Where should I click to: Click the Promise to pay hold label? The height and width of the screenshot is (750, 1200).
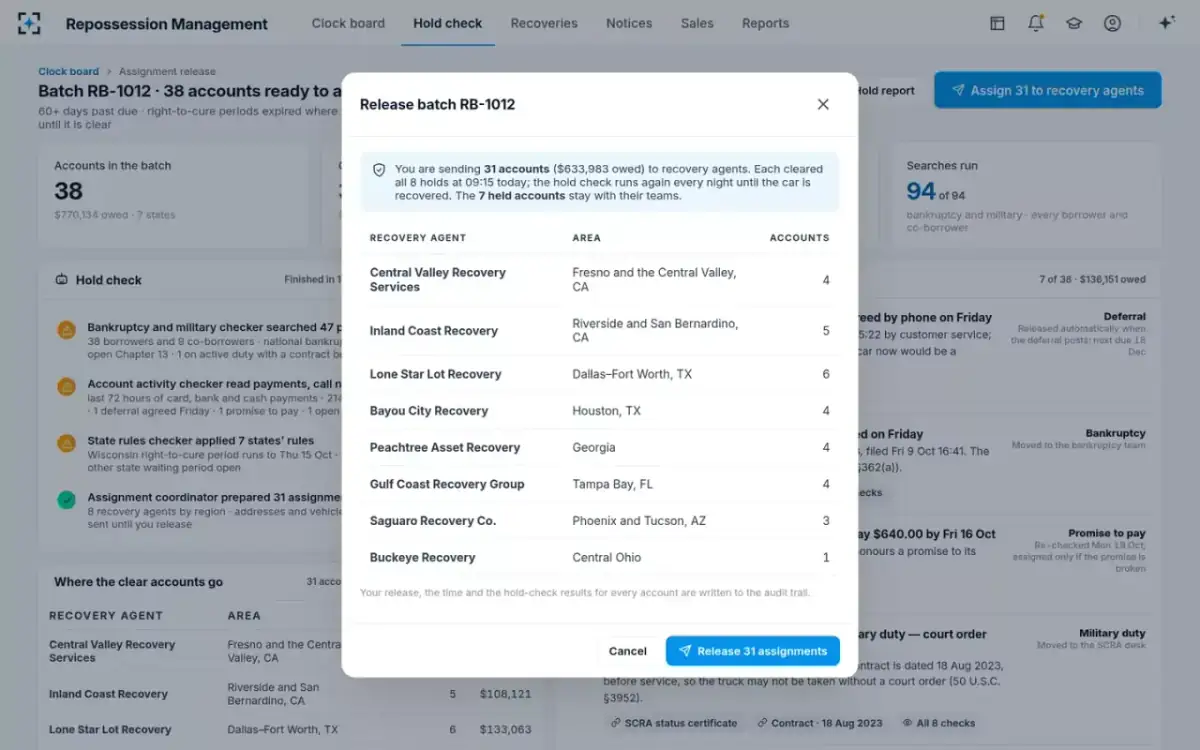tap(1107, 533)
